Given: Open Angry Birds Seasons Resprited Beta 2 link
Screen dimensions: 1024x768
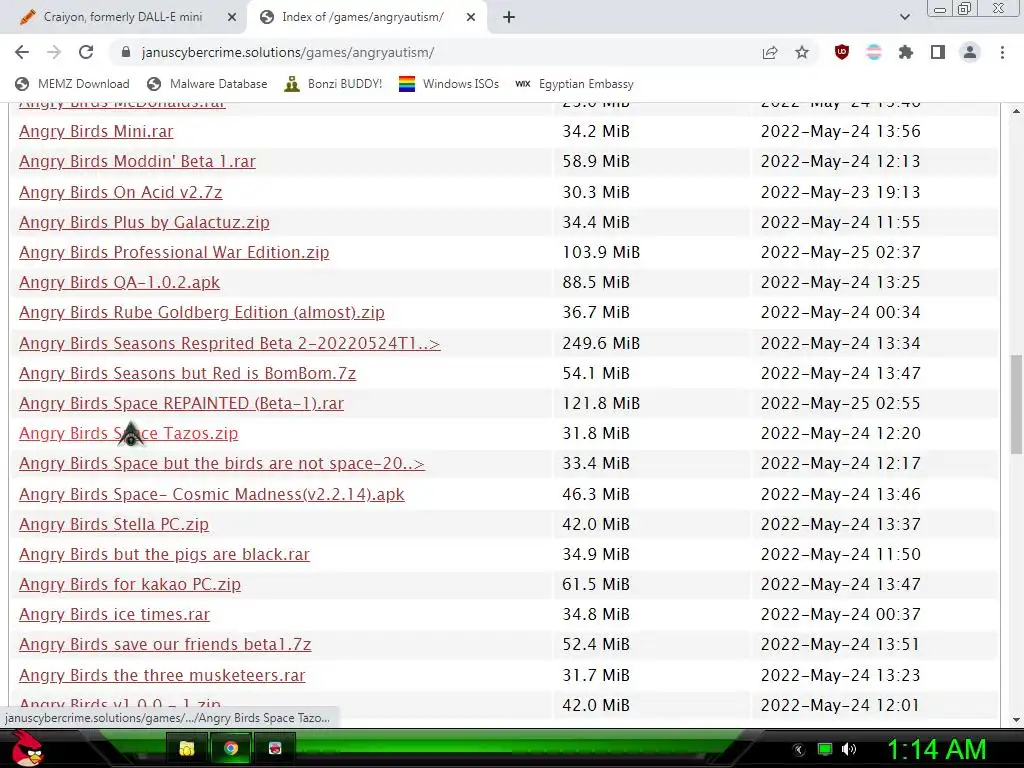Looking at the screenshot, I should 230,343.
